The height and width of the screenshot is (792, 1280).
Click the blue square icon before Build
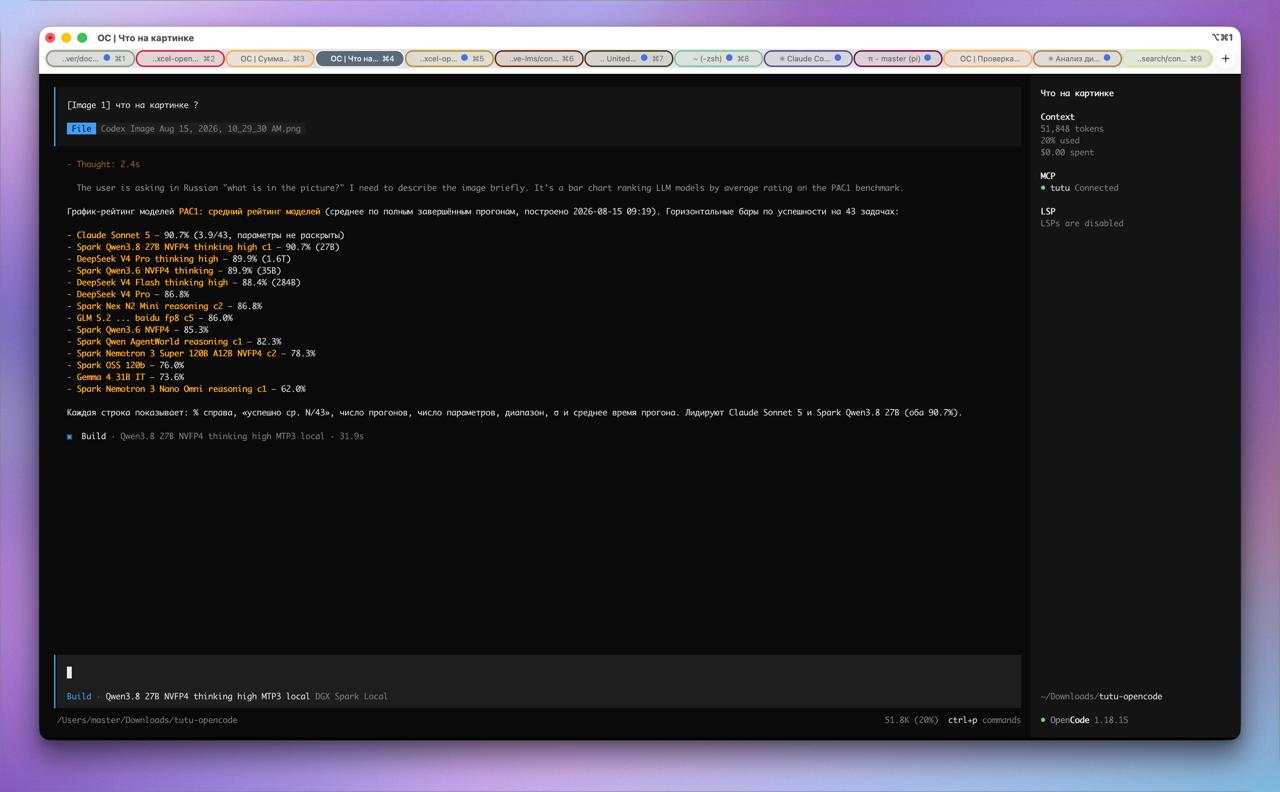(x=70, y=437)
